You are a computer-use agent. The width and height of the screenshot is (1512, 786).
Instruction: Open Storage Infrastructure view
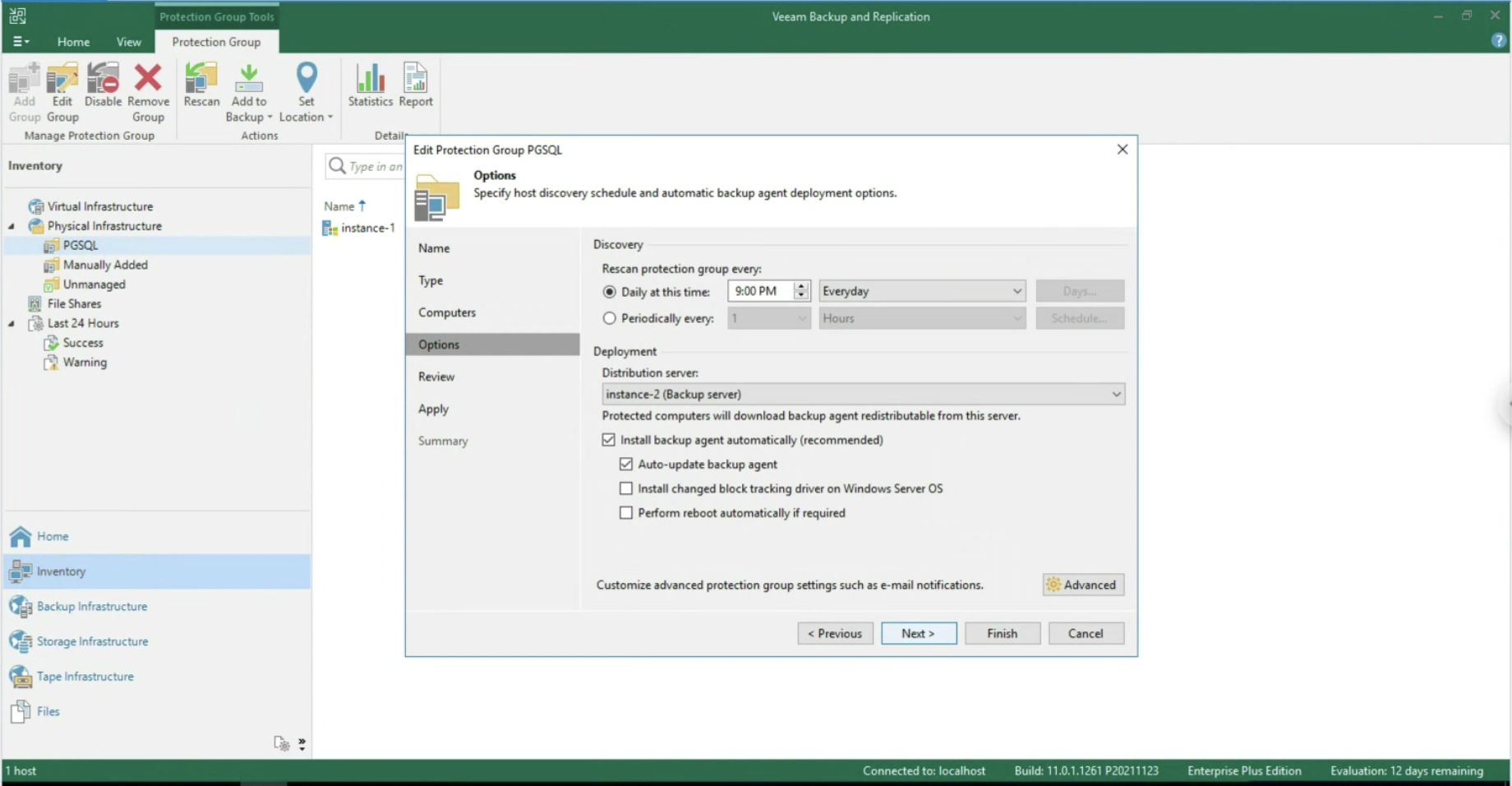[x=92, y=641]
